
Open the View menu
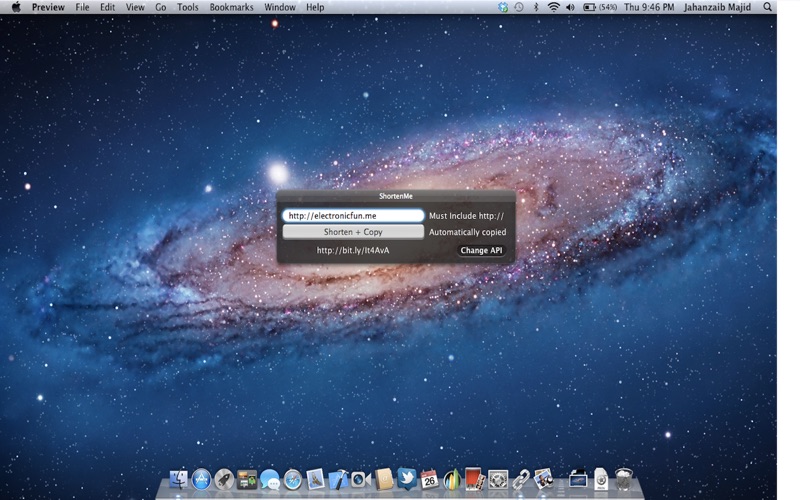[x=135, y=7]
